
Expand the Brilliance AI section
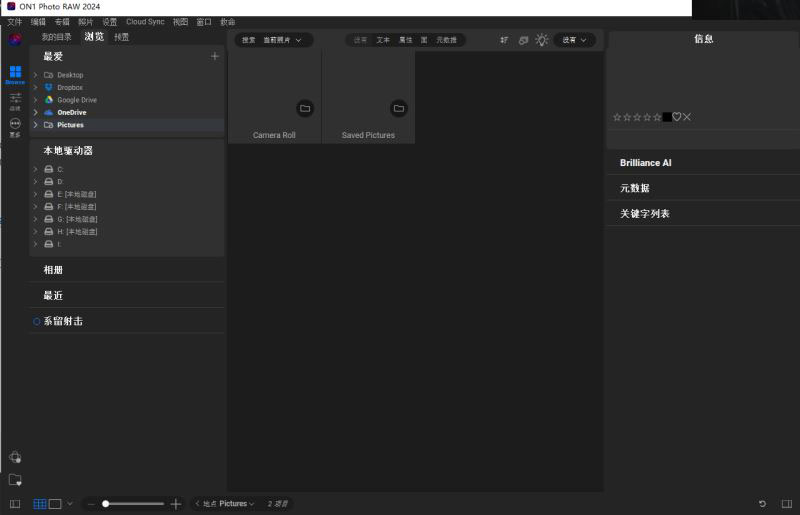click(x=645, y=162)
